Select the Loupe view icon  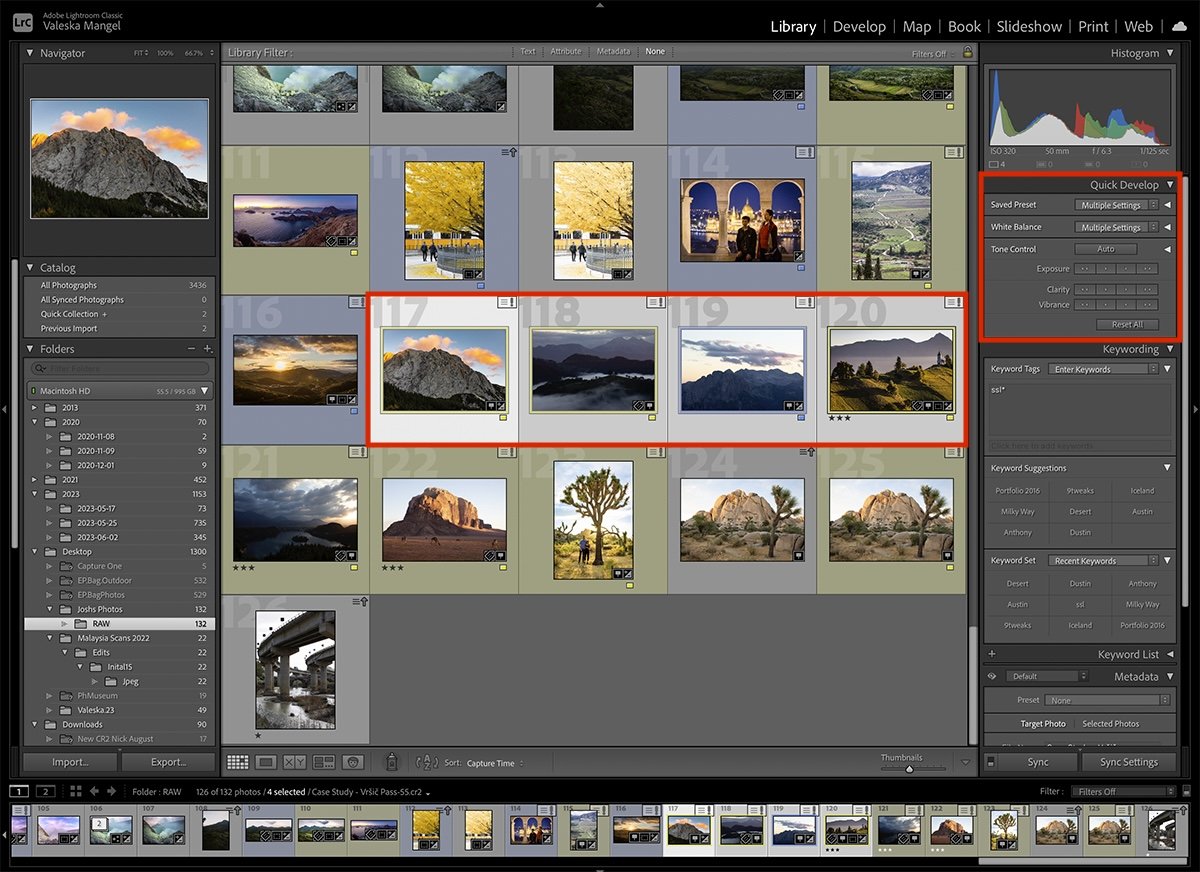(265, 761)
